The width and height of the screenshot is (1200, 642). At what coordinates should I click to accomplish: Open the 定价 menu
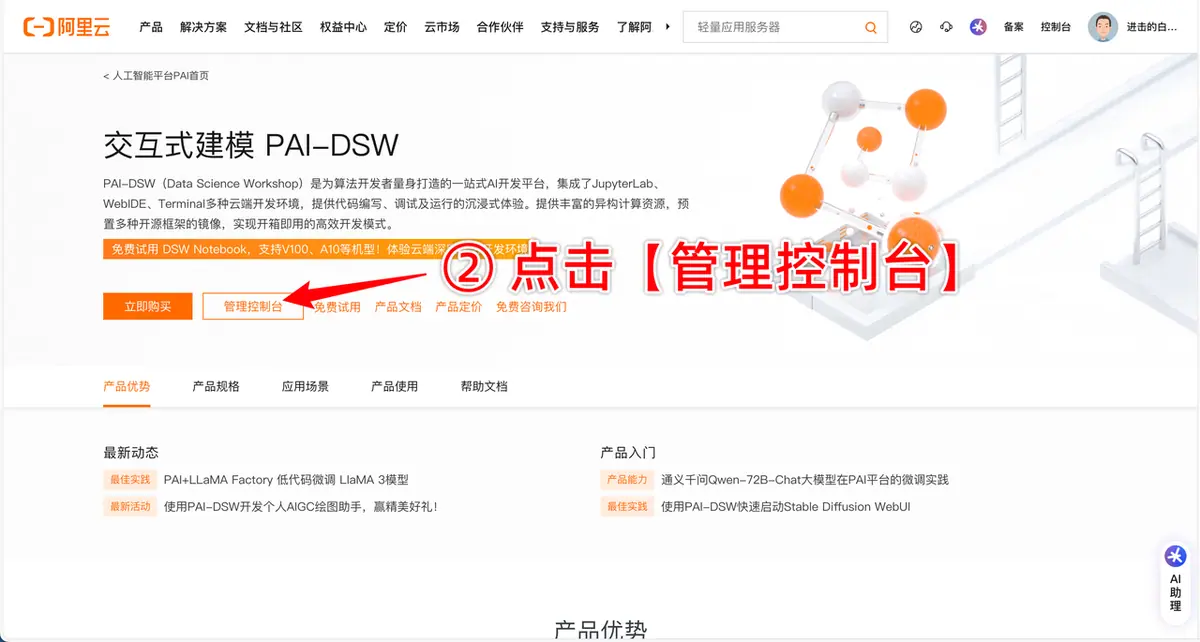pos(395,27)
